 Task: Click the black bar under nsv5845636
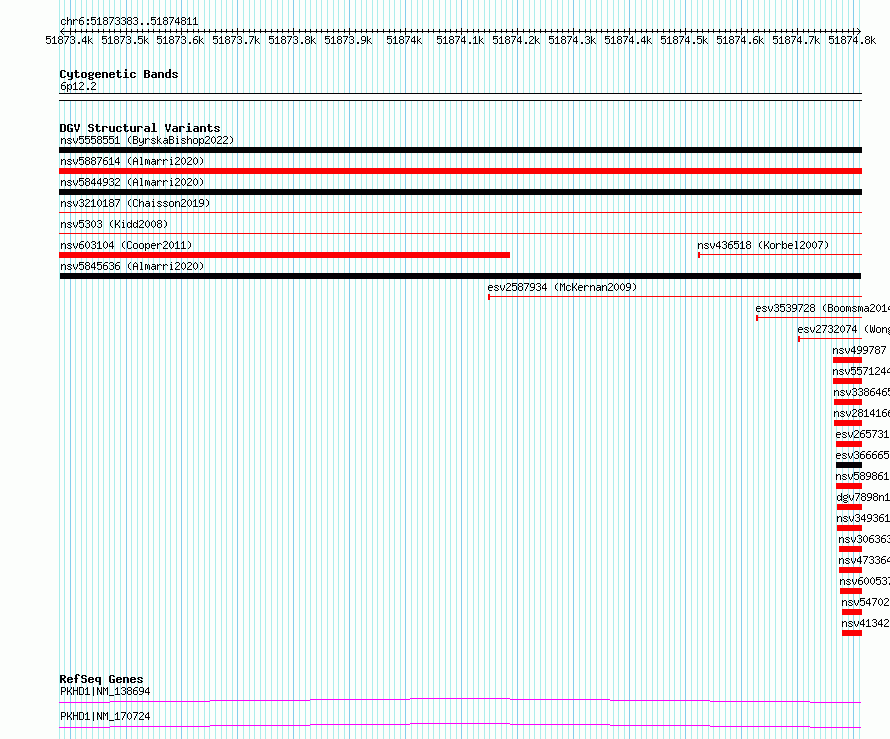pos(460,276)
